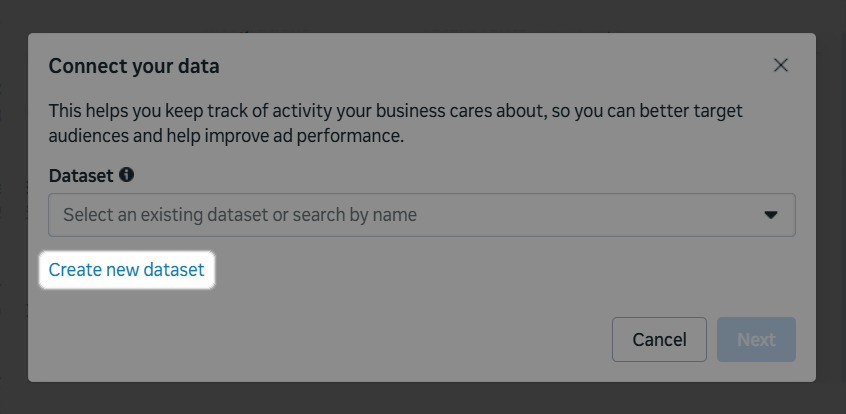Click the dimmed backdrop below the dialog
Viewport: 846px width, 414px height.
(420, 398)
